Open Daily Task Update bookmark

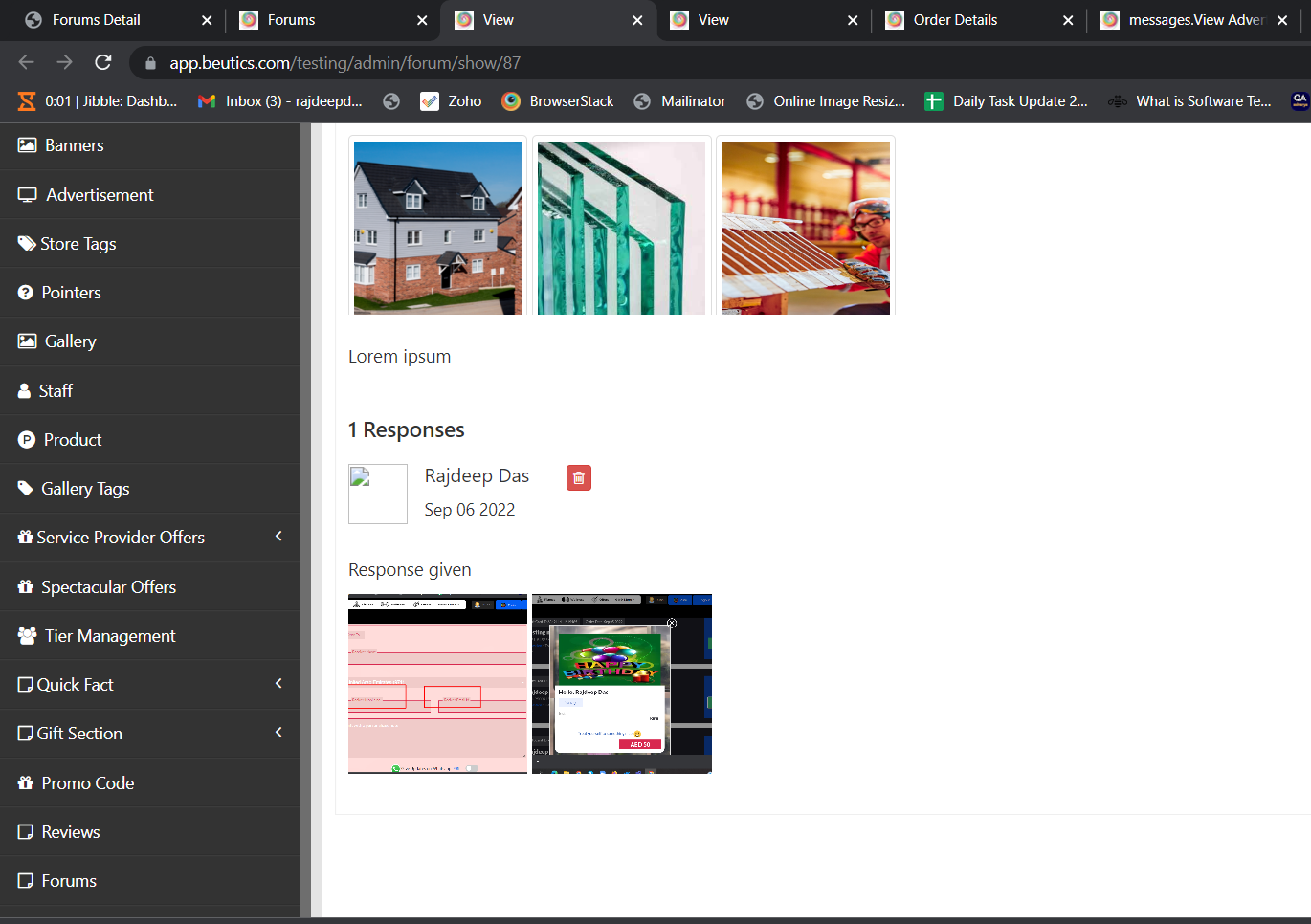coord(1006,101)
